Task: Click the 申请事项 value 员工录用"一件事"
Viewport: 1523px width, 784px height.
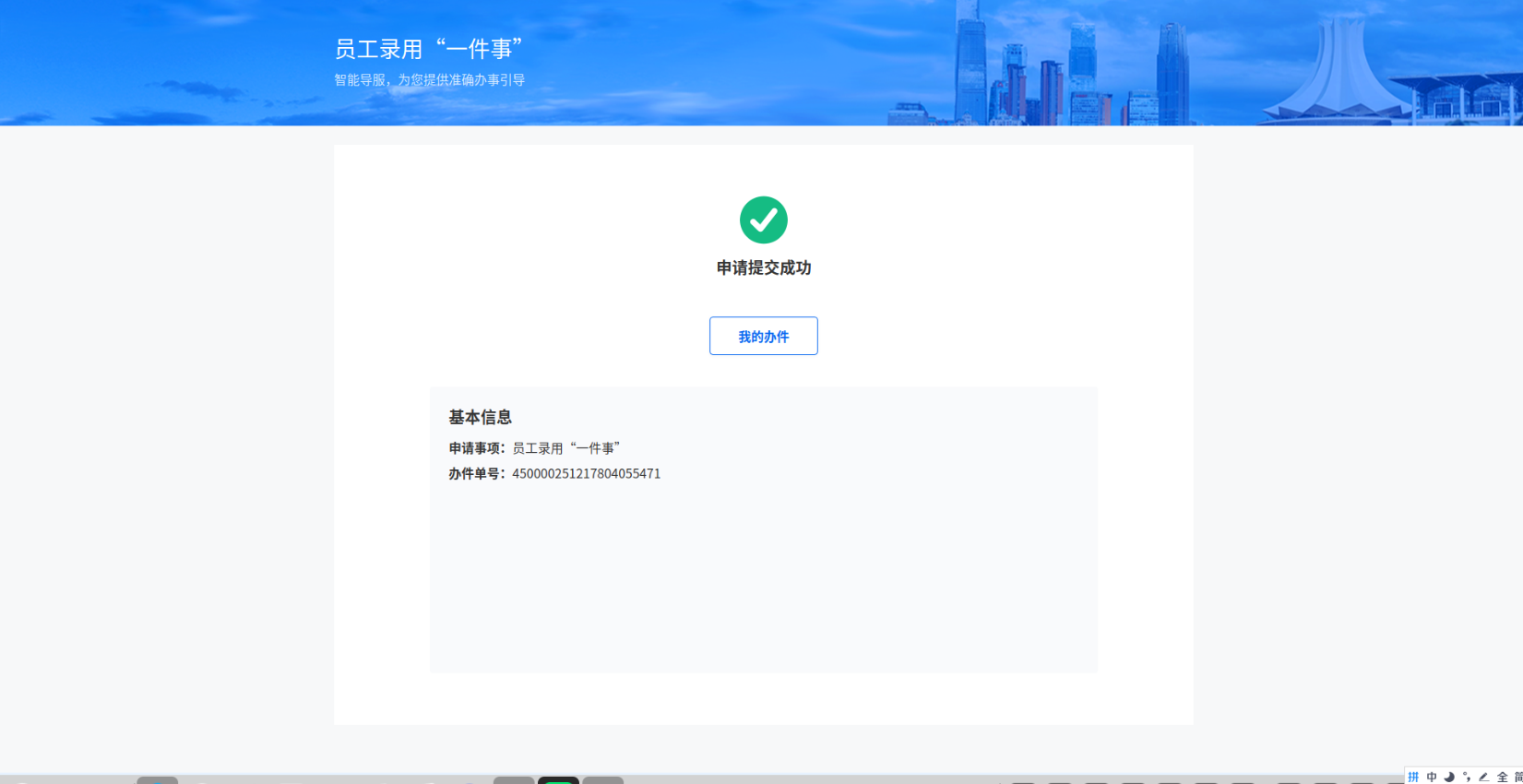Action: point(565,448)
